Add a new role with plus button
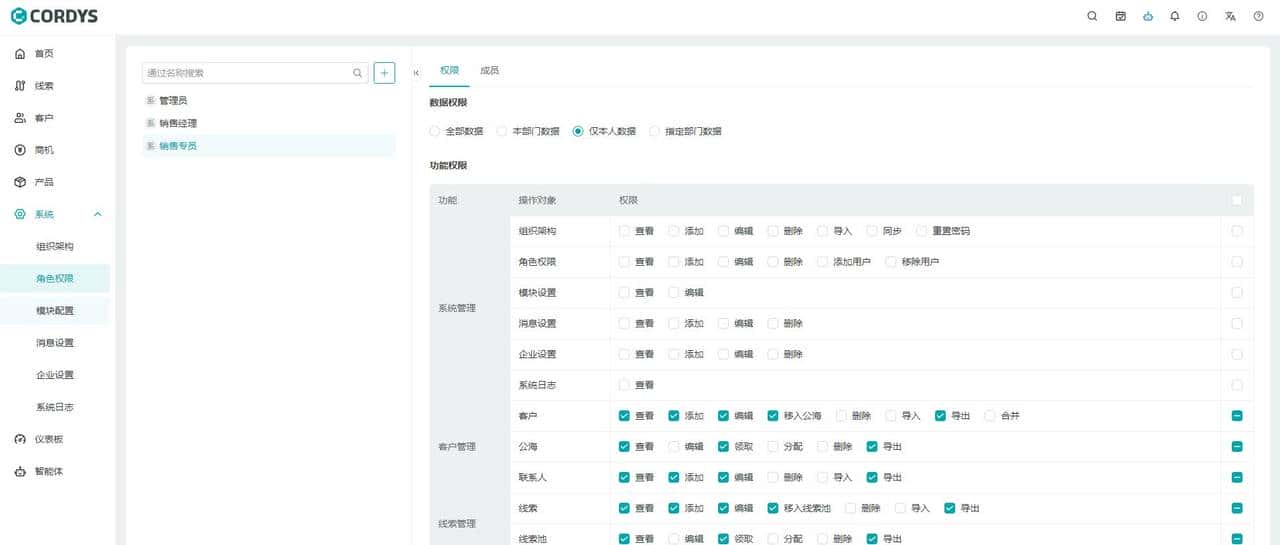The height and width of the screenshot is (545, 1280). [384, 73]
